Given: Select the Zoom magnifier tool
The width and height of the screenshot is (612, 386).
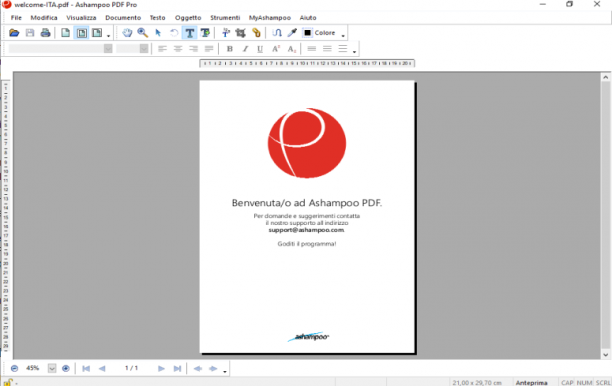Looking at the screenshot, I should coord(142,33).
